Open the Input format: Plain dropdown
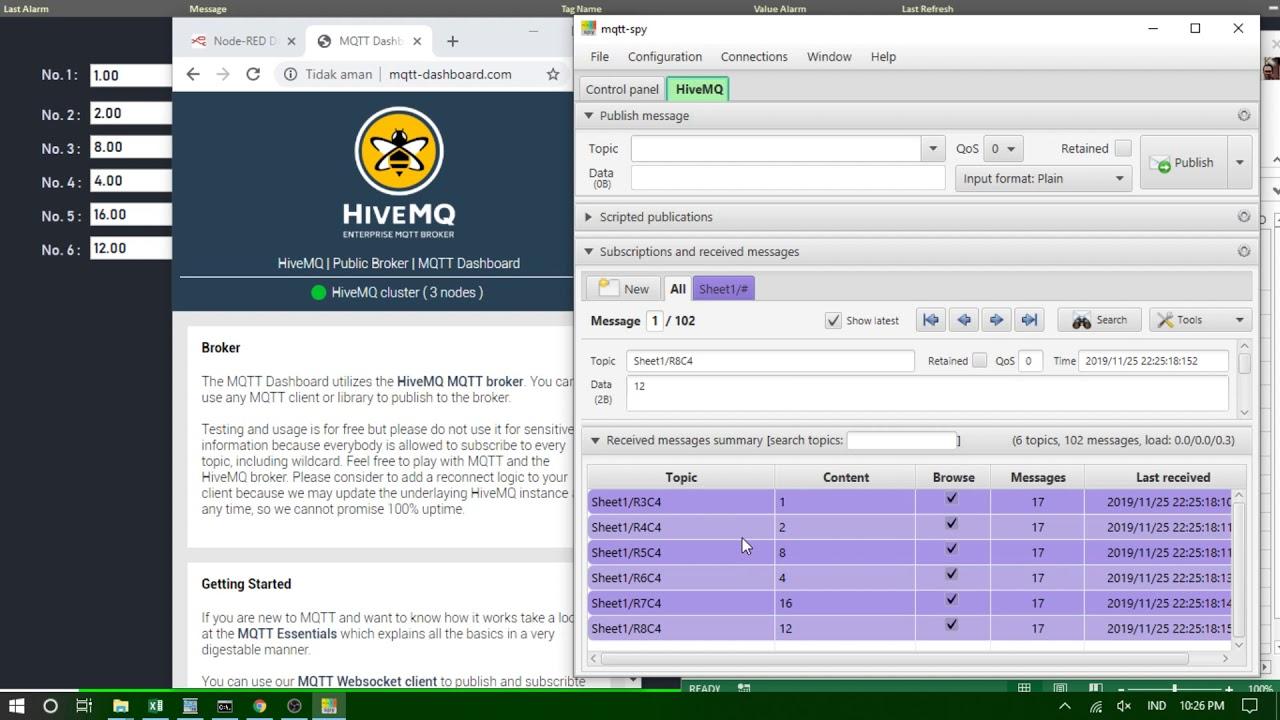1280x720 pixels. pyautogui.click(x=1043, y=178)
